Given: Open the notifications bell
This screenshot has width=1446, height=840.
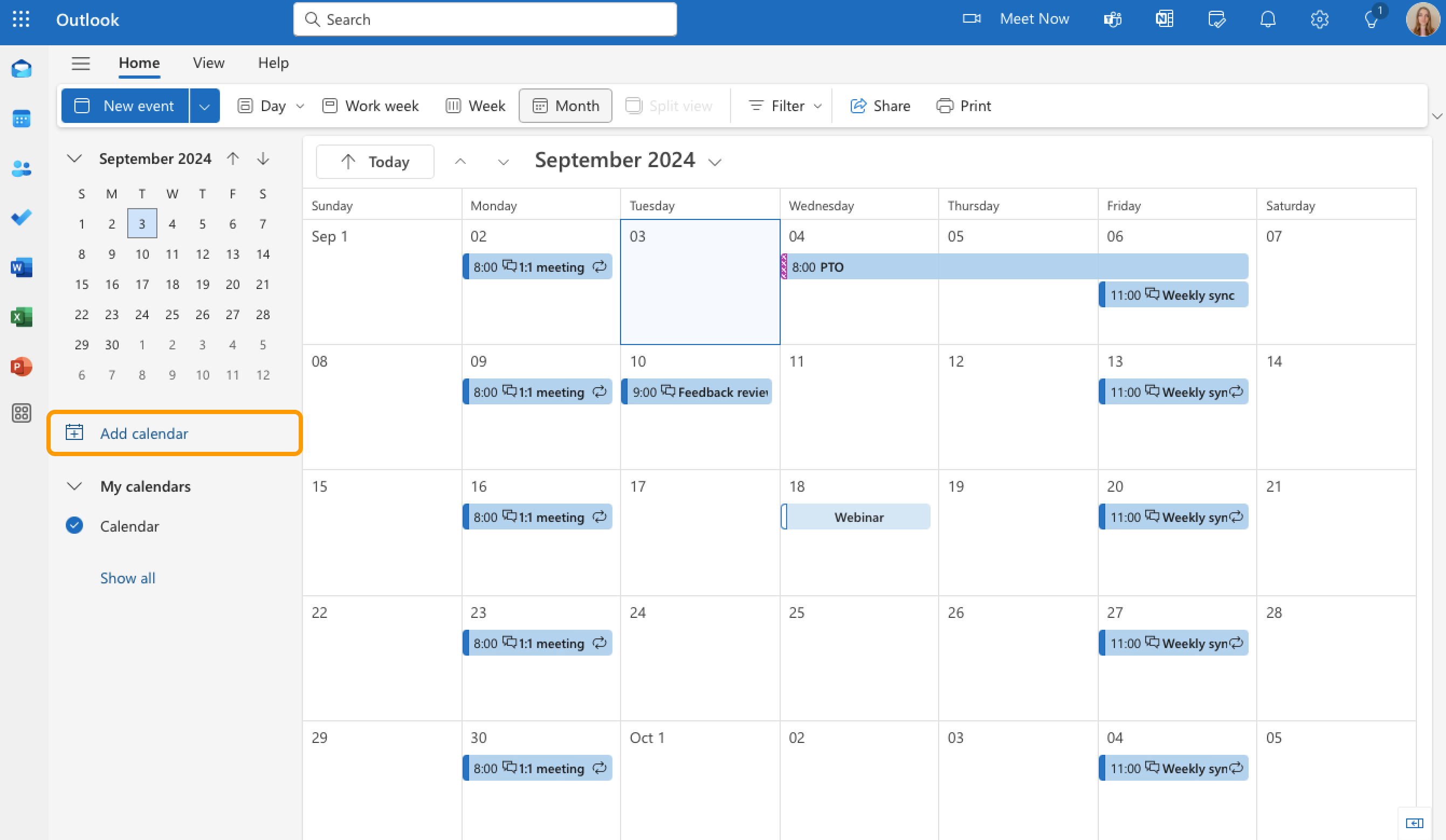Looking at the screenshot, I should 1267,19.
